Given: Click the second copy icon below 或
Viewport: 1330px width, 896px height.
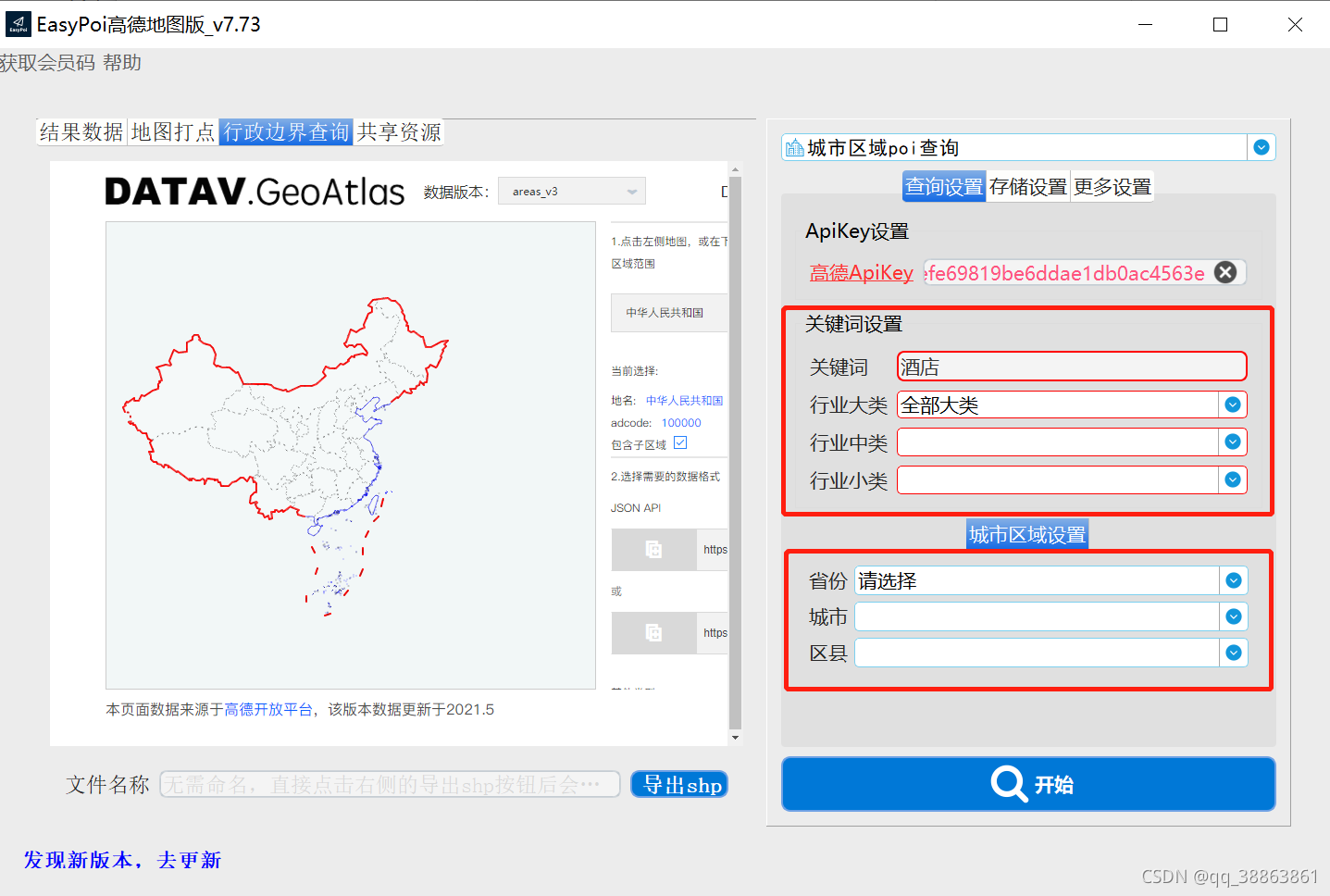Looking at the screenshot, I should (x=653, y=633).
